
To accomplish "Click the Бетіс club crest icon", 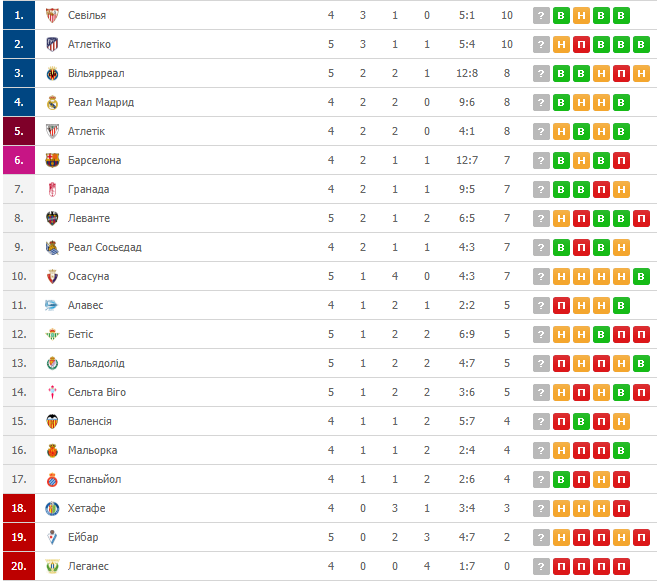I will point(52,334).
